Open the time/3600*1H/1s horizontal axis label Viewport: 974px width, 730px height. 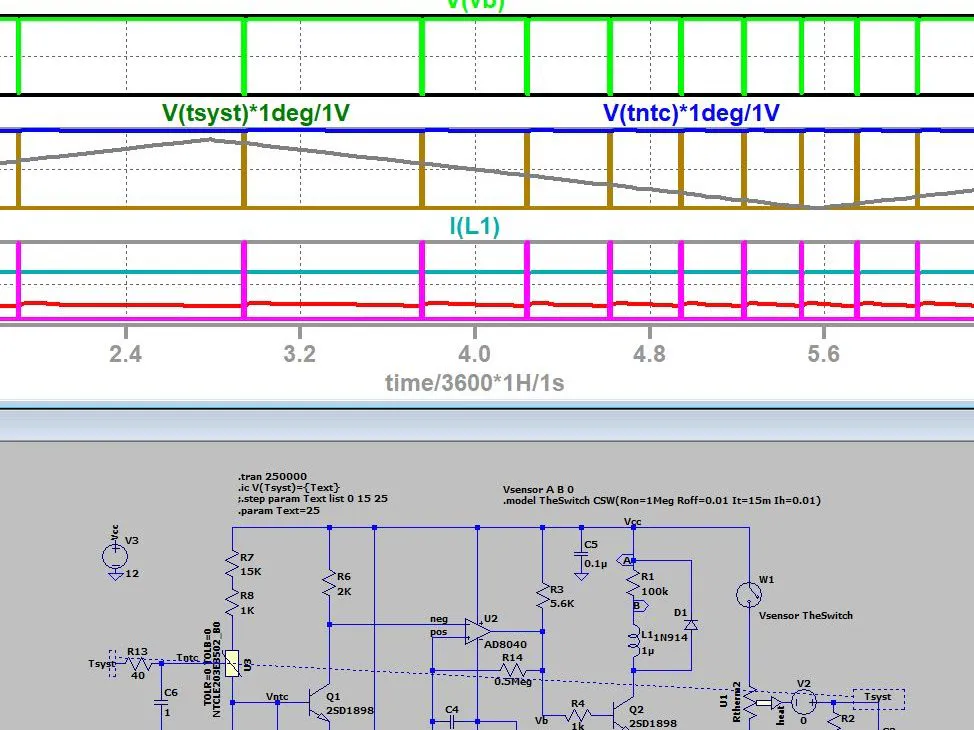pos(475,383)
